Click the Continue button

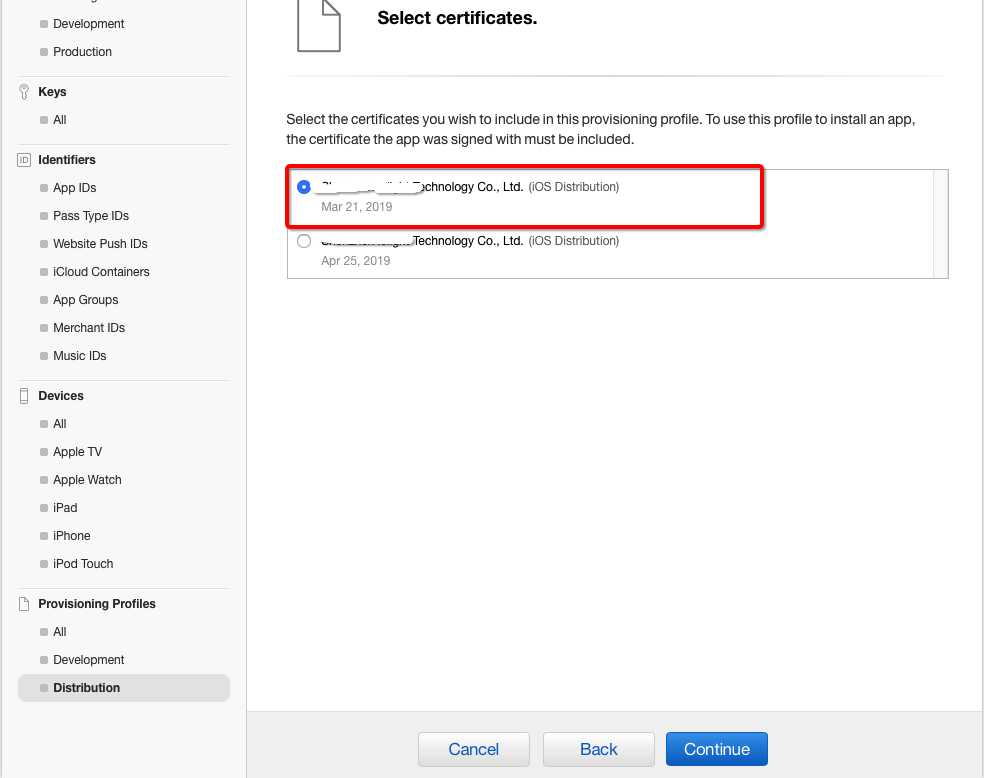point(716,749)
